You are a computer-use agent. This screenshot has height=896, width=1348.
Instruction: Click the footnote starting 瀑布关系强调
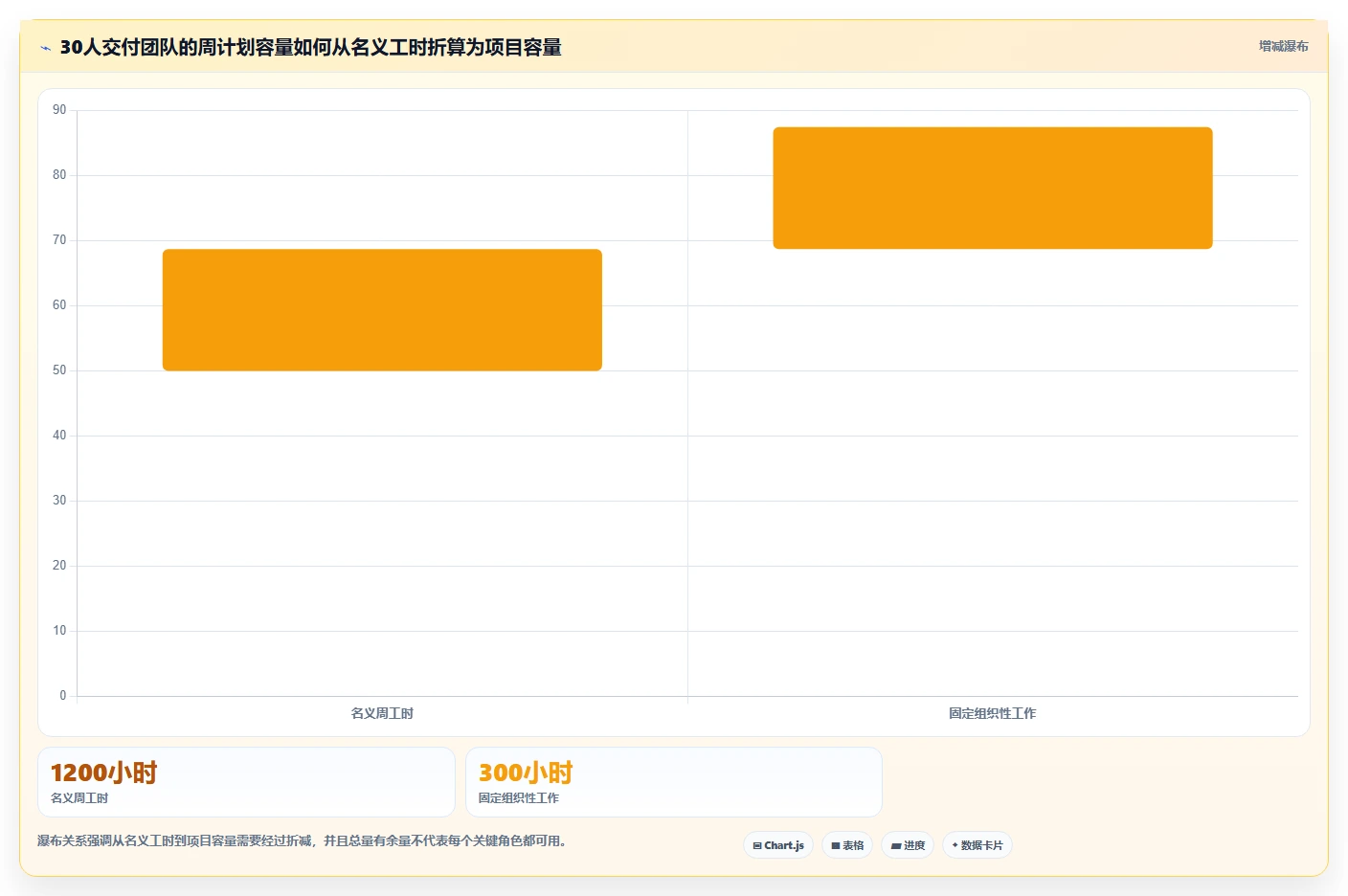[303, 840]
